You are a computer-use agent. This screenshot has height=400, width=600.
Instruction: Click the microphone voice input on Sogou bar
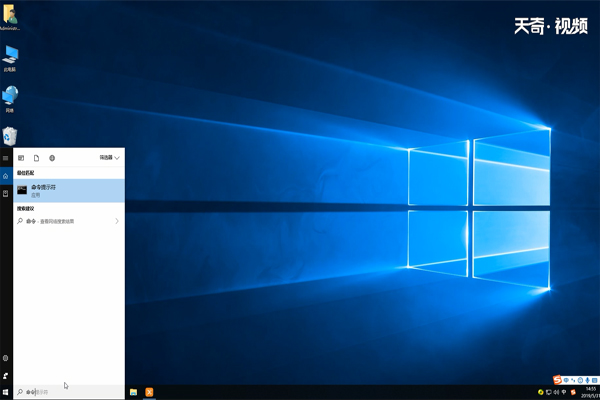coord(587,380)
